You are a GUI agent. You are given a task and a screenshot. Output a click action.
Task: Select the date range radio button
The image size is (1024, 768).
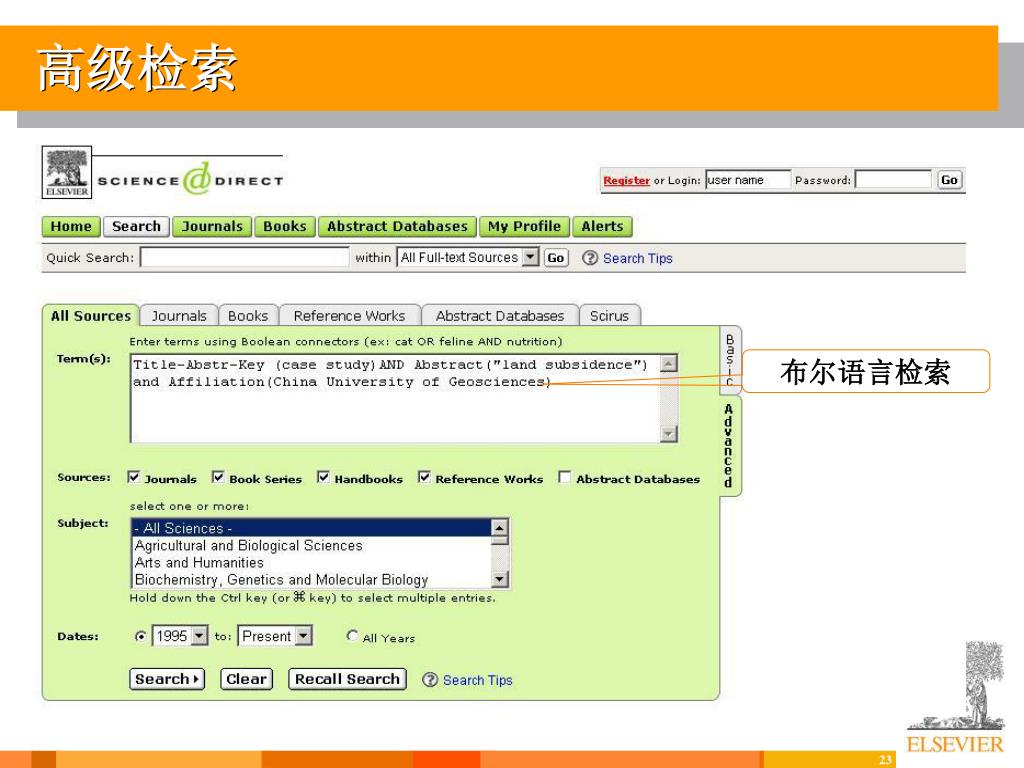(140, 636)
